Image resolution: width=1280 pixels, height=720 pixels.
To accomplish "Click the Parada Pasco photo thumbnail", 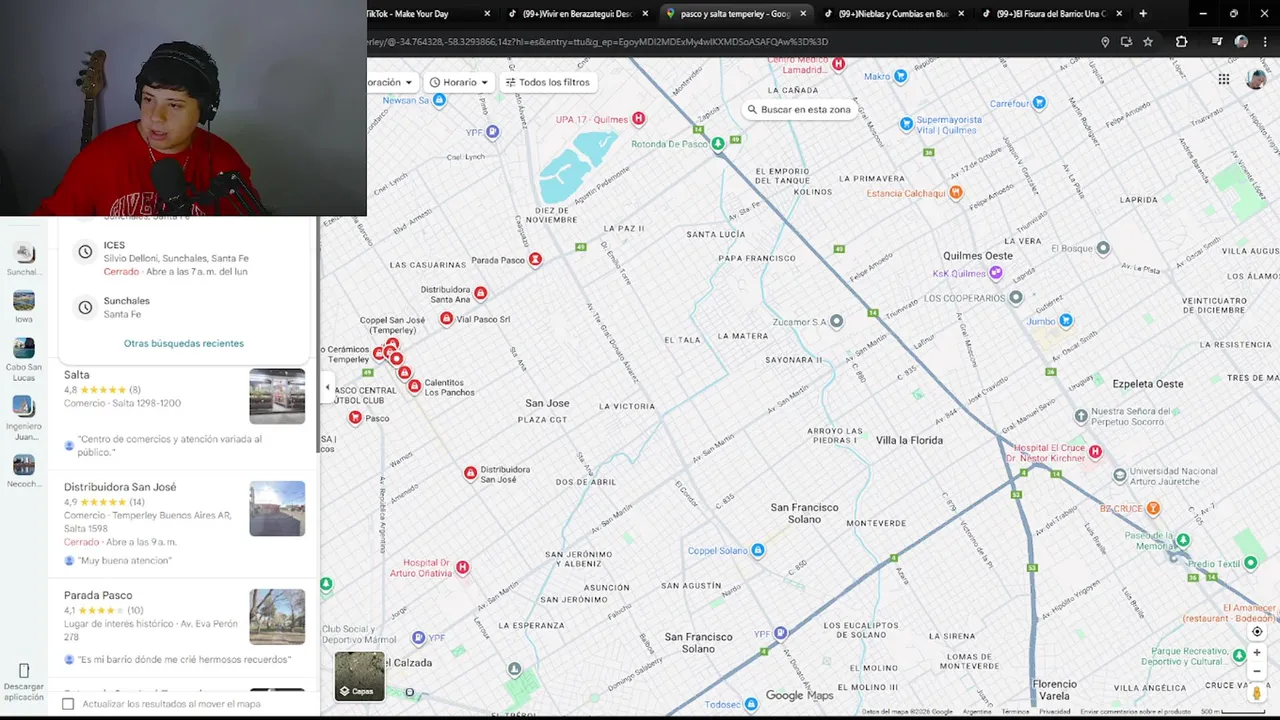I will pos(277,617).
